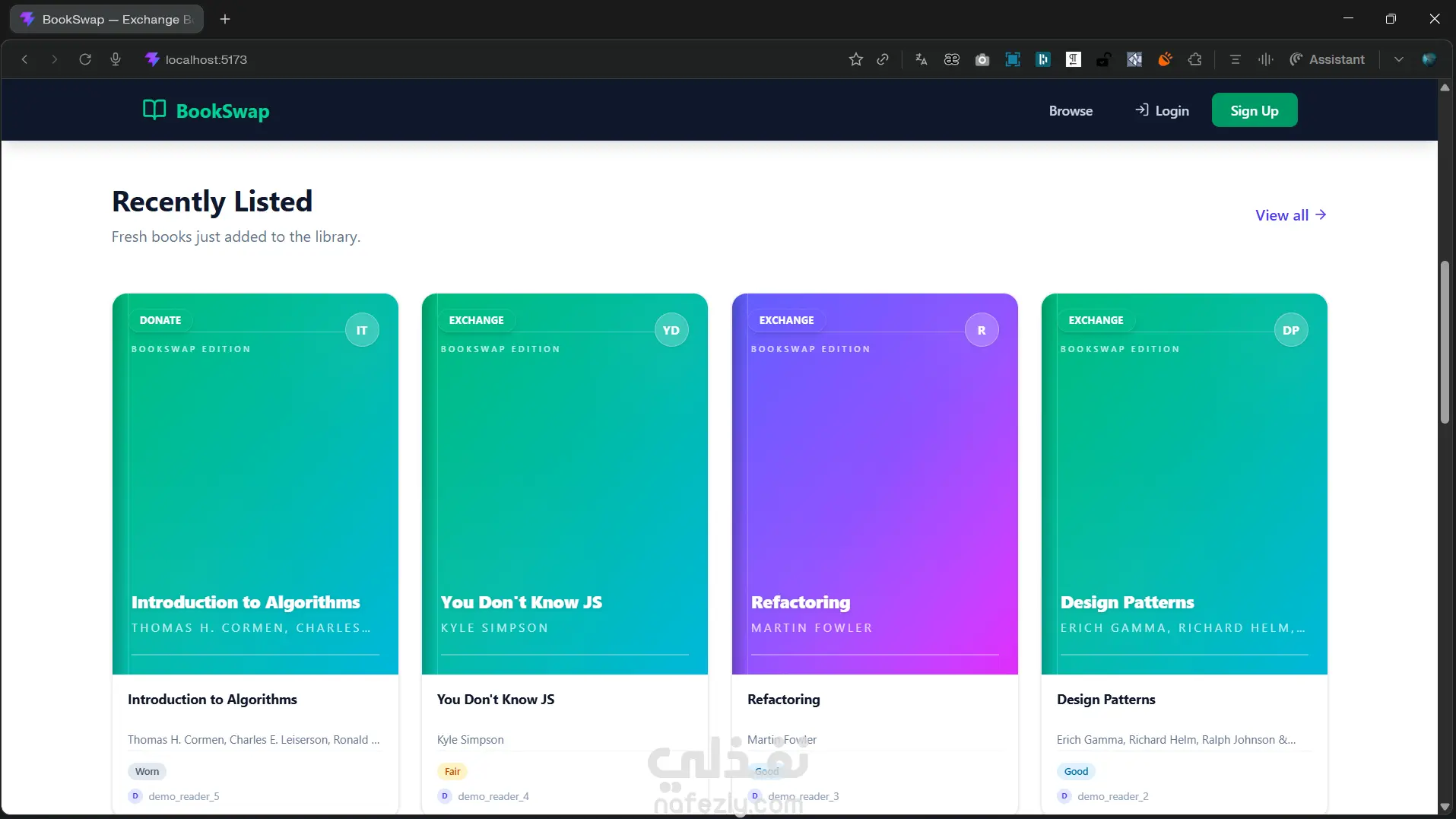The width and height of the screenshot is (1456, 819).
Task: Click the 'demo_reader_2' username
Action: (1113, 796)
